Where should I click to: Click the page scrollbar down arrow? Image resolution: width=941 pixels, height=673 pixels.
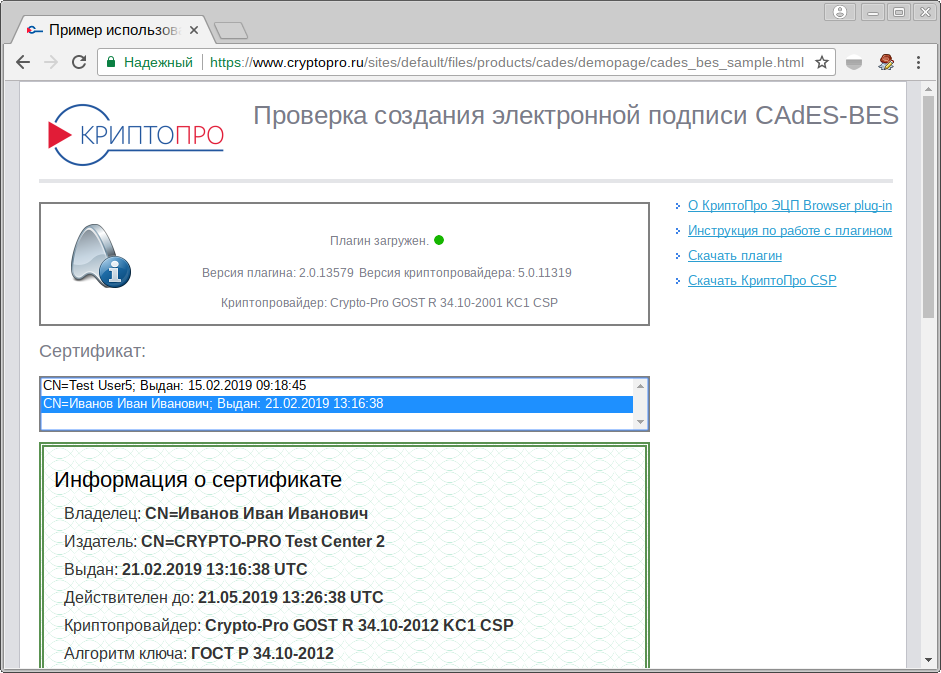928,660
